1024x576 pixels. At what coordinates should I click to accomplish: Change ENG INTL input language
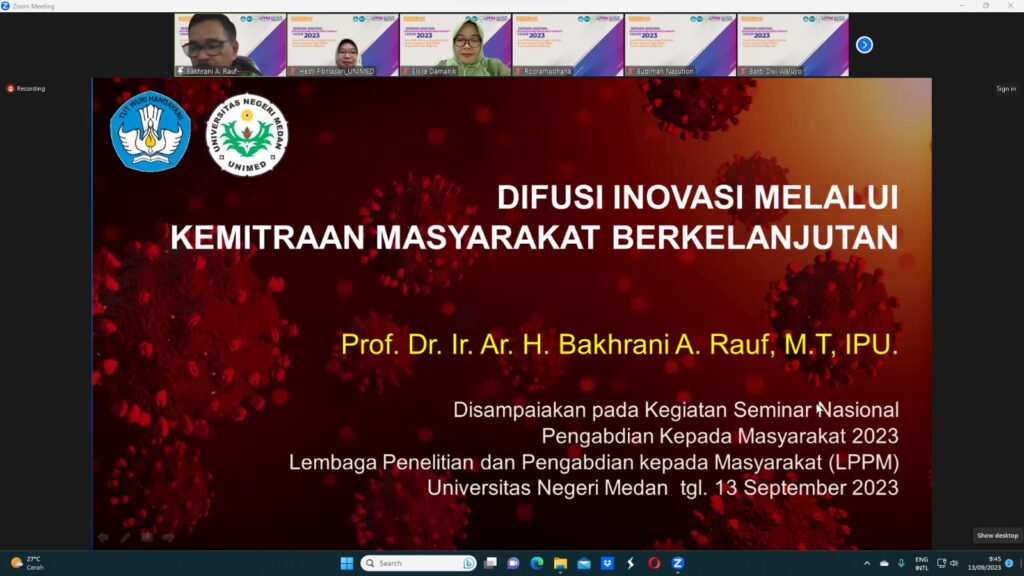[921, 564]
